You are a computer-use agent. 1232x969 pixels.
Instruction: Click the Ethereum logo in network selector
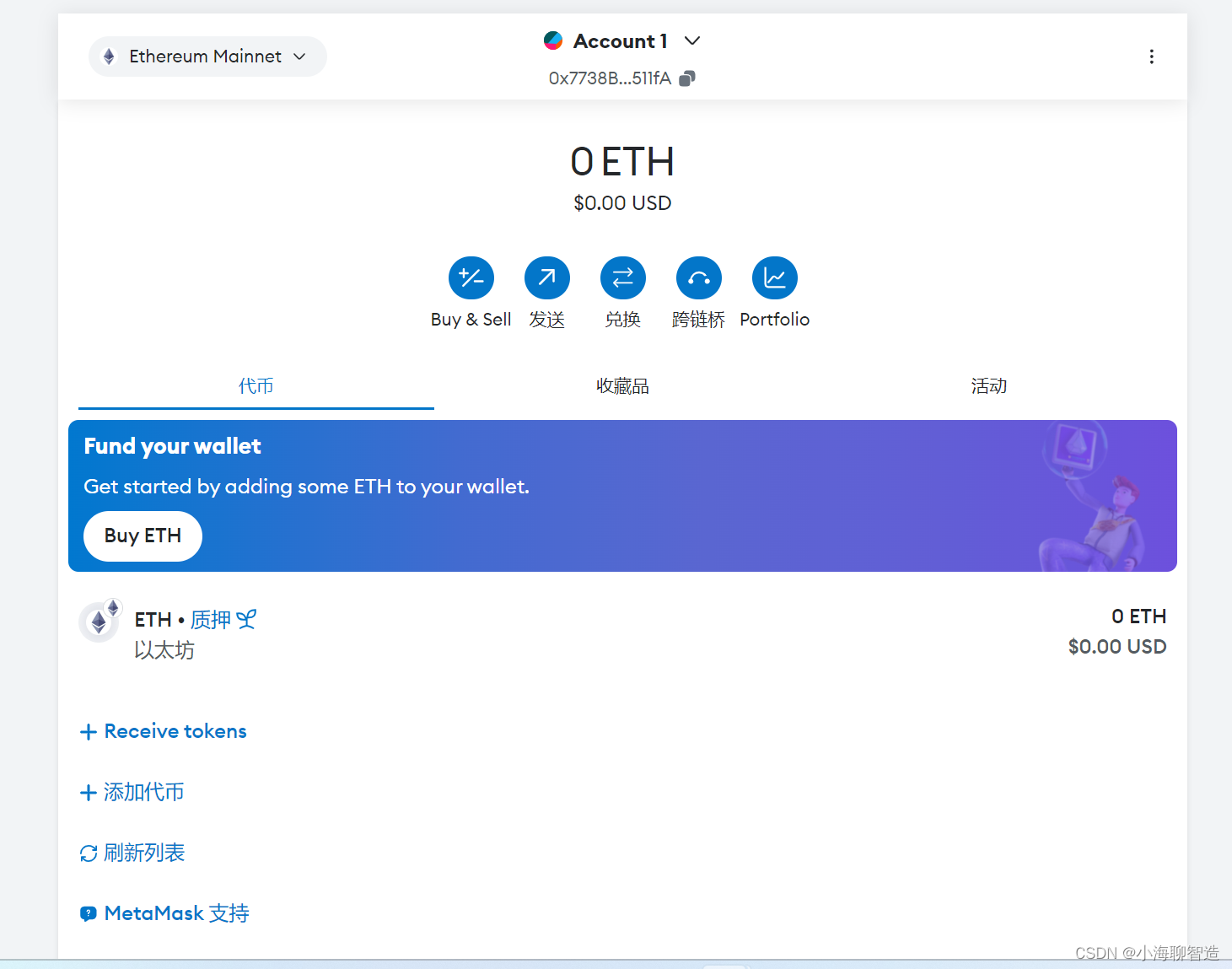coord(109,57)
